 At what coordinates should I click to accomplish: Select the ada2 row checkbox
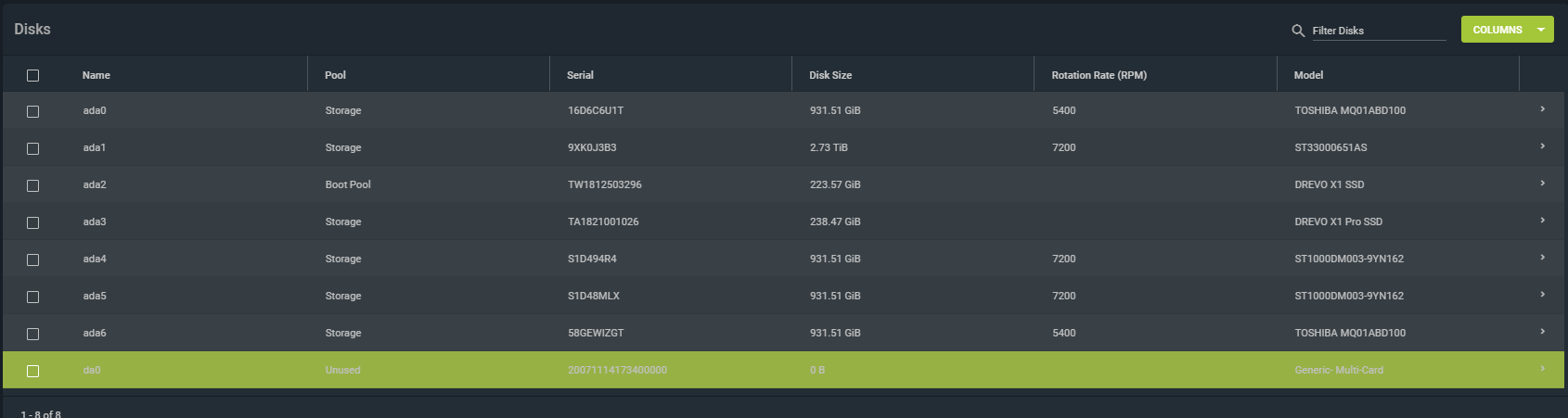(x=33, y=185)
